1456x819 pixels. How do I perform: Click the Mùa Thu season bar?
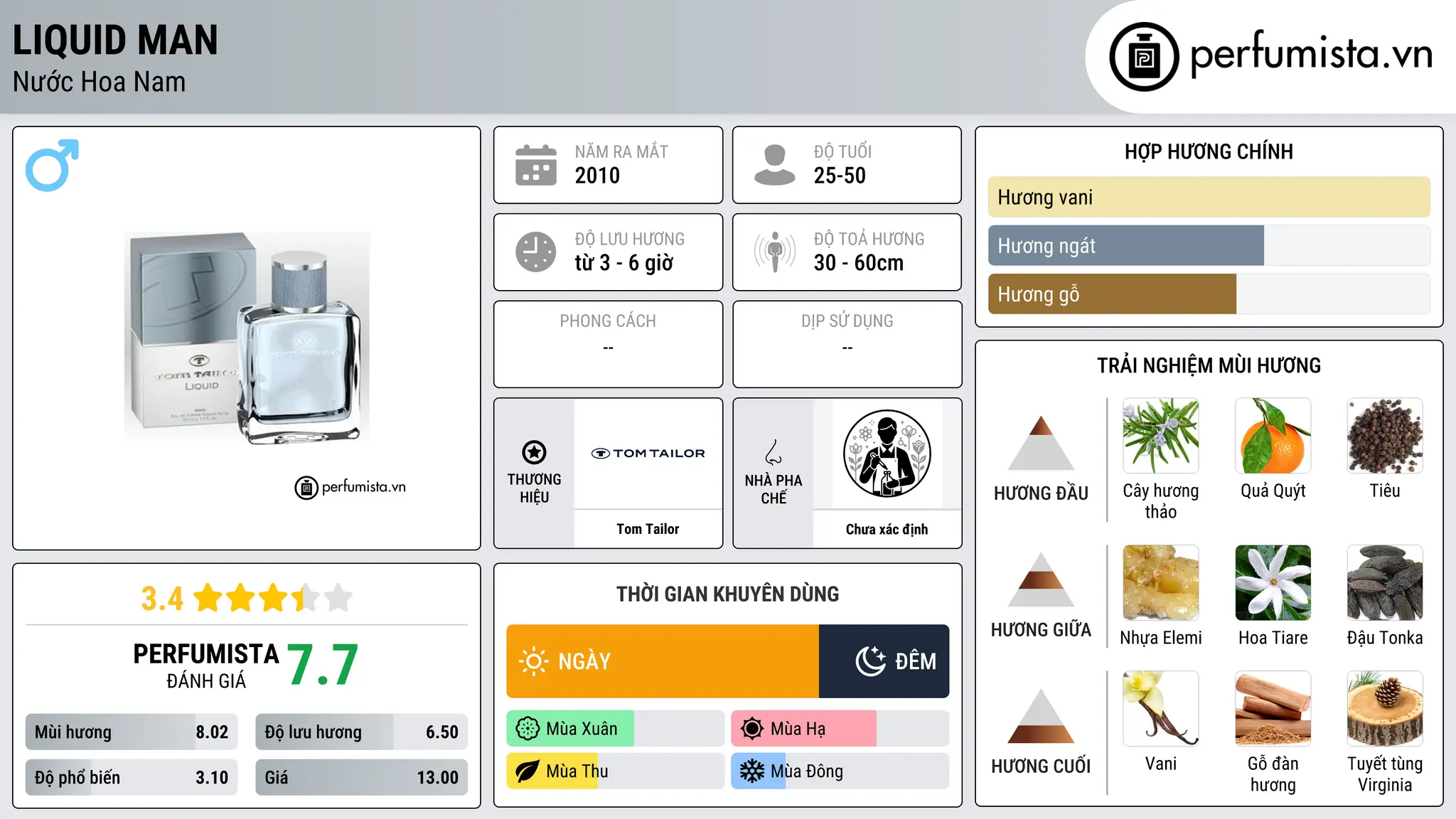(x=616, y=771)
